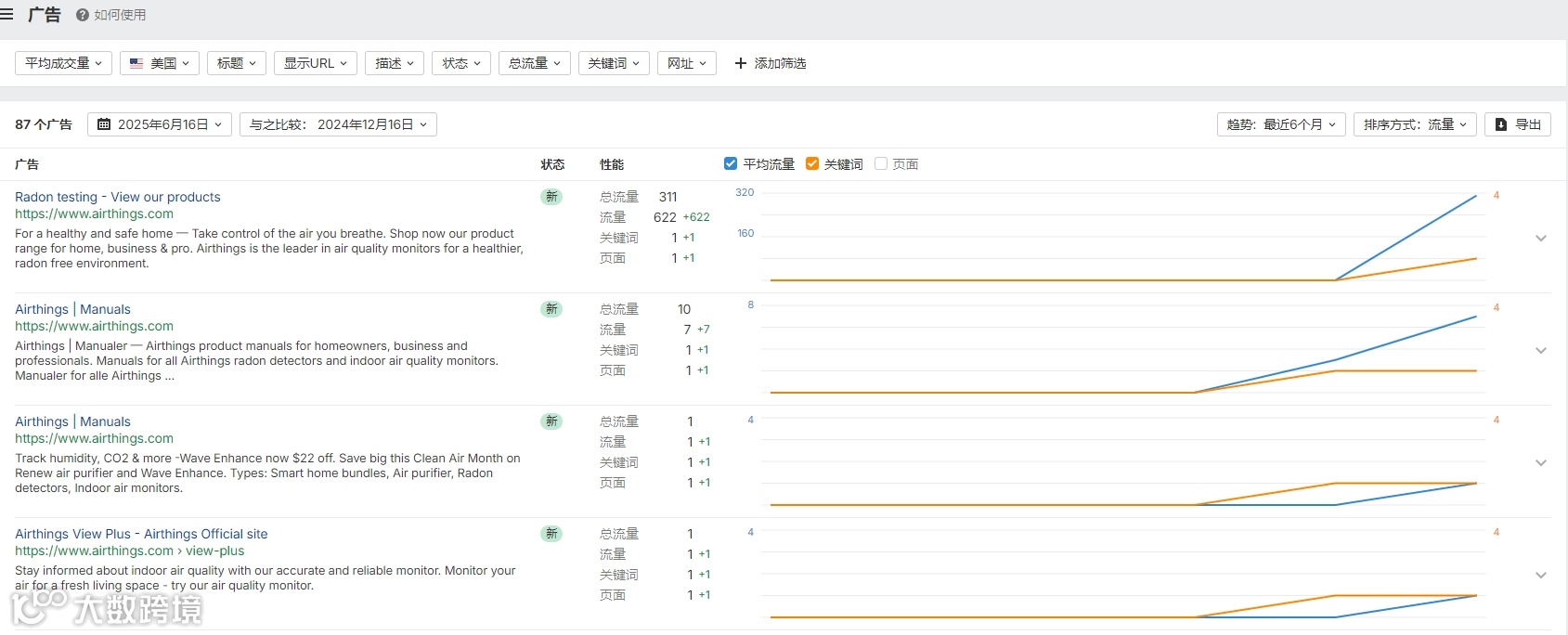Open the 关键词 filter dropdown
Screen dimensions: 1568x635
(x=614, y=63)
